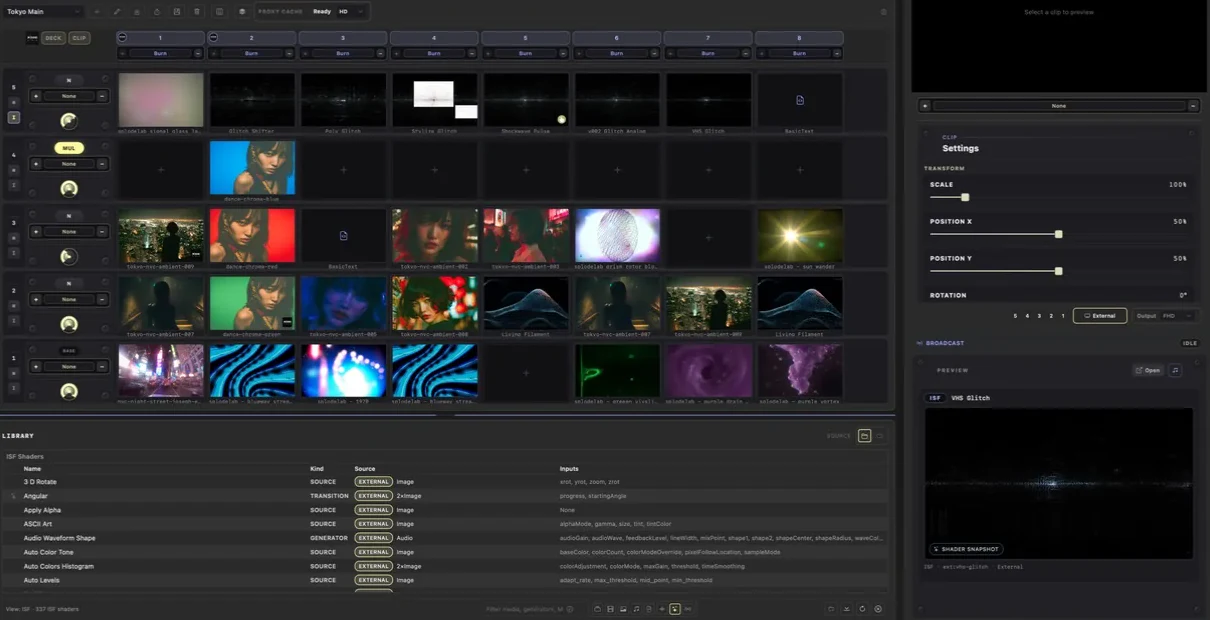Select column 3 header
Screen dimensions: 1210x620
[x=343, y=37]
